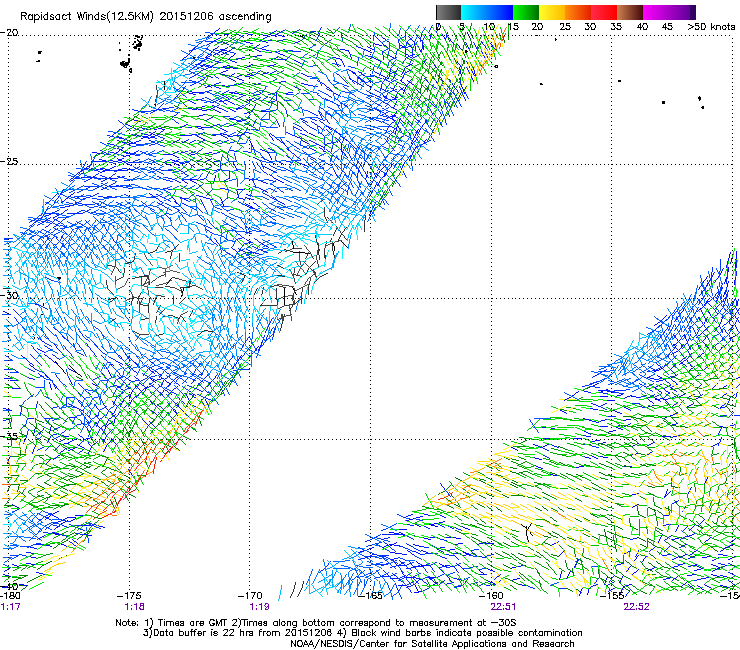Choose the magenta 40-45 knots color segment
The image size is (740, 650).
656,12
